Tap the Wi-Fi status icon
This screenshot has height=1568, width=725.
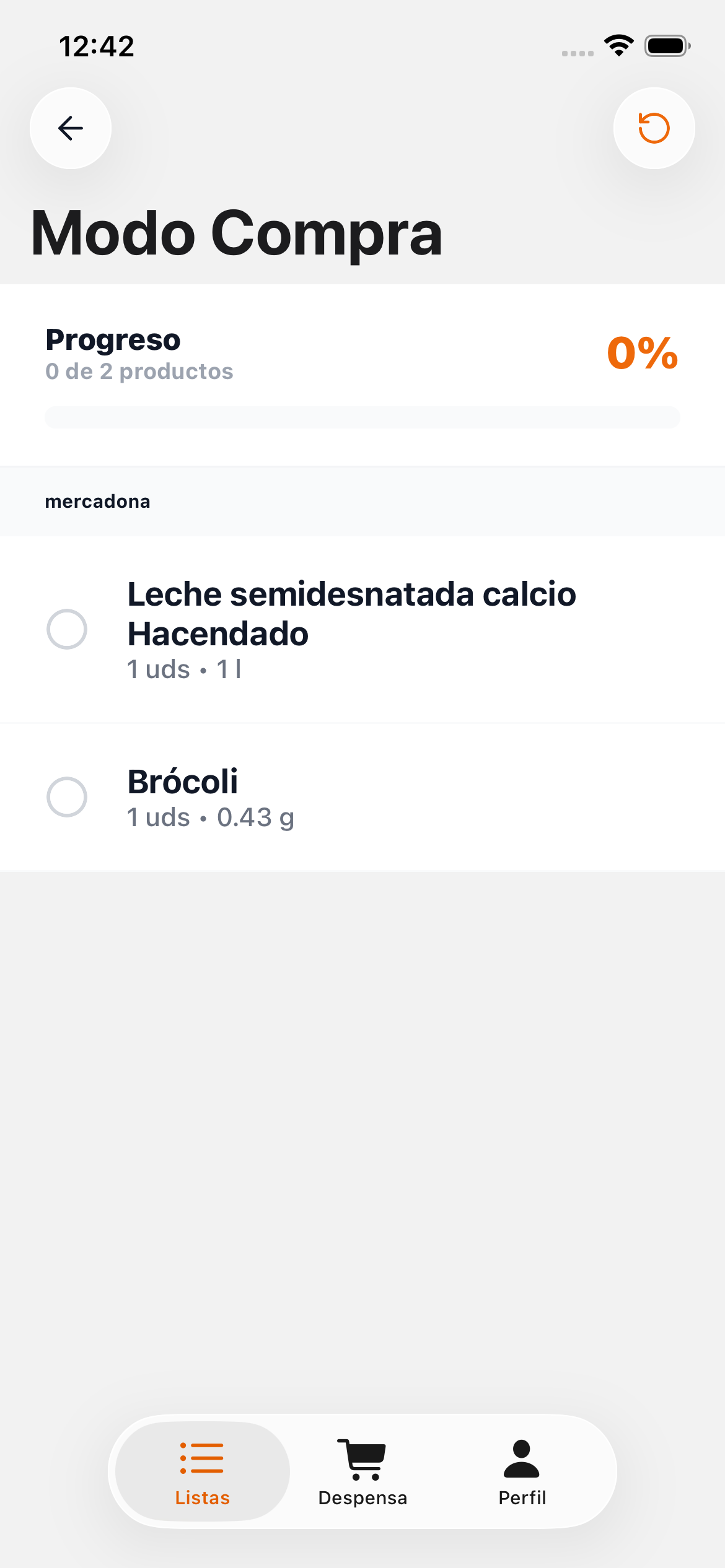coord(618,45)
